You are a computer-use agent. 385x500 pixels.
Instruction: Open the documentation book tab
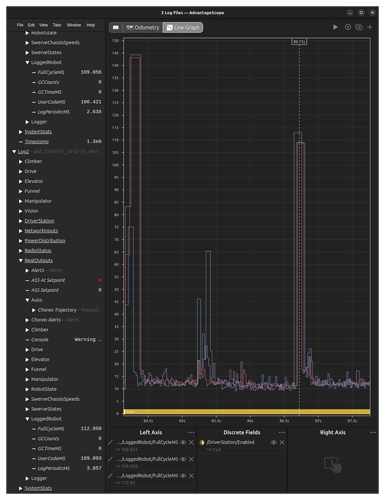[x=116, y=27]
